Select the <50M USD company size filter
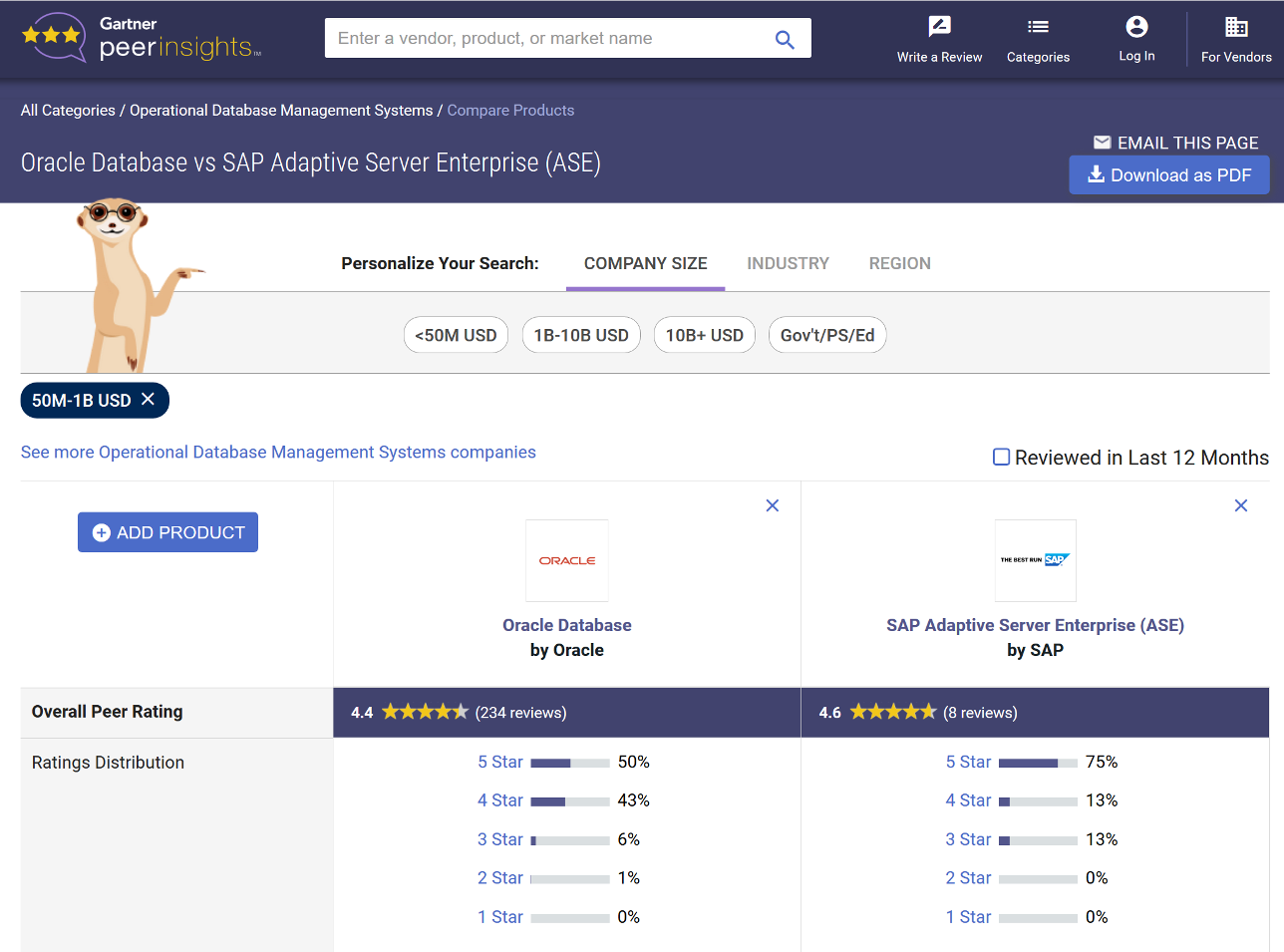 pos(456,335)
